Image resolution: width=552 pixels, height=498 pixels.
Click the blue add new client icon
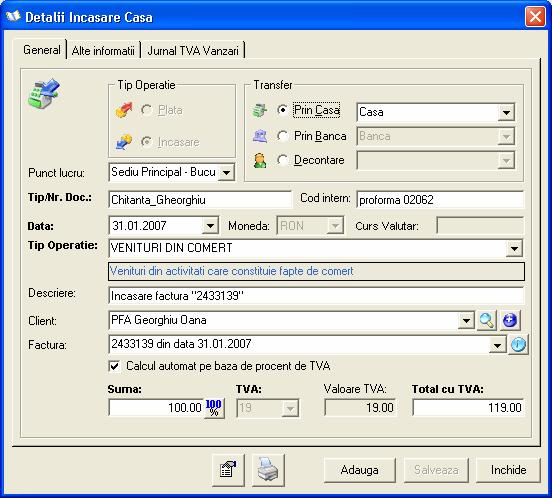coord(510,320)
